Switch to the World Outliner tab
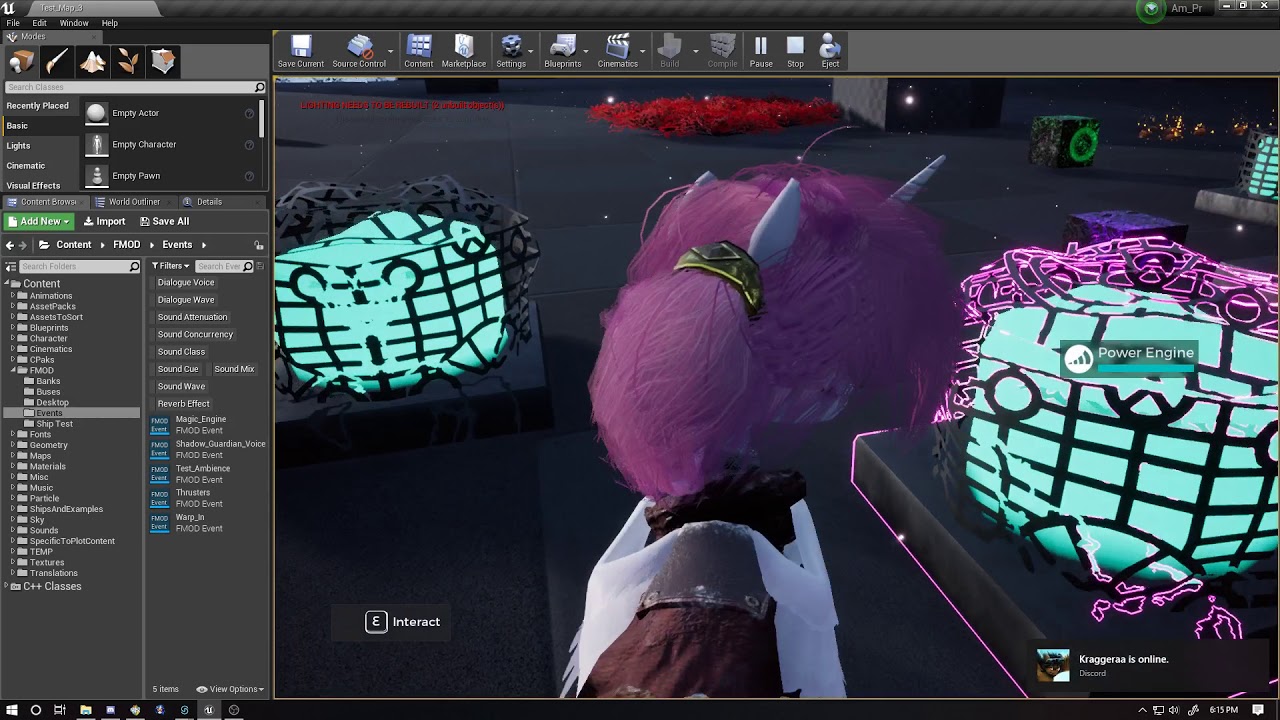Viewport: 1280px width, 720px height. pos(133,202)
